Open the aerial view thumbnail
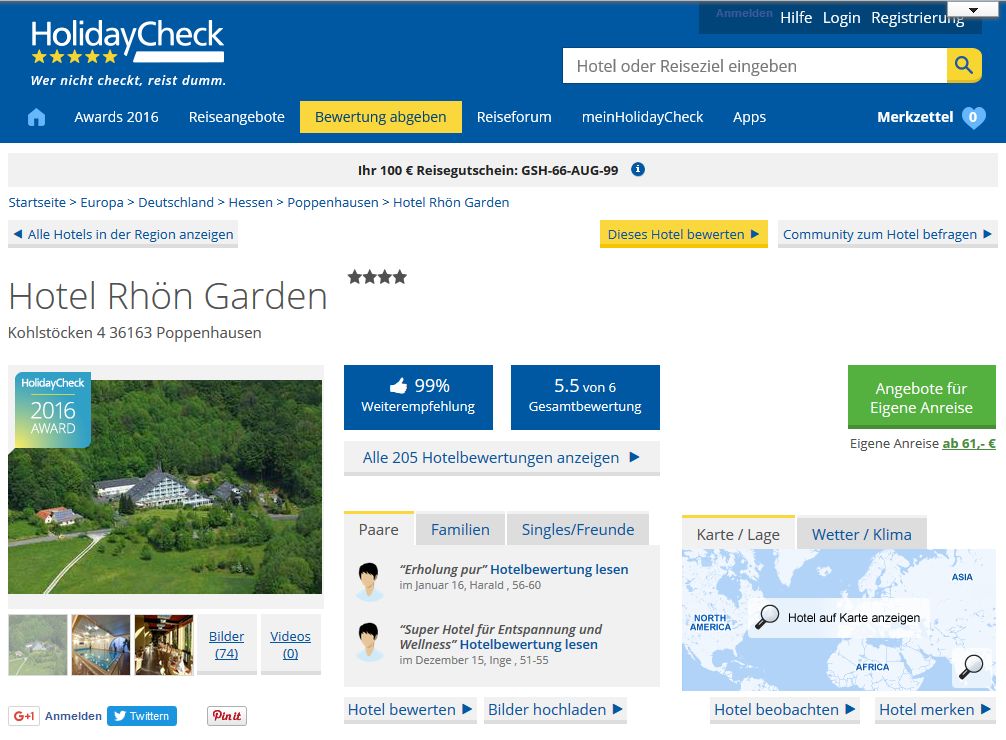The width and height of the screenshot is (1006, 740). coord(38,644)
